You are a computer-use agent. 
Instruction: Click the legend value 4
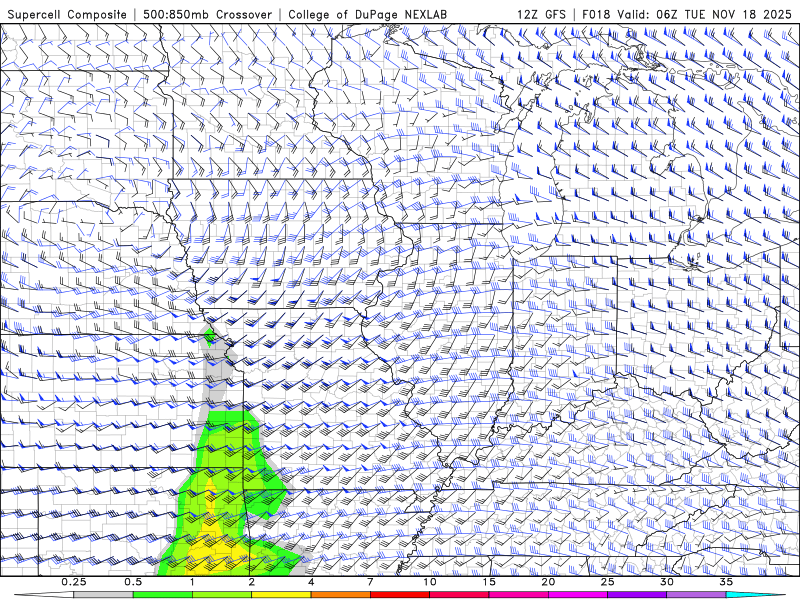311,582
